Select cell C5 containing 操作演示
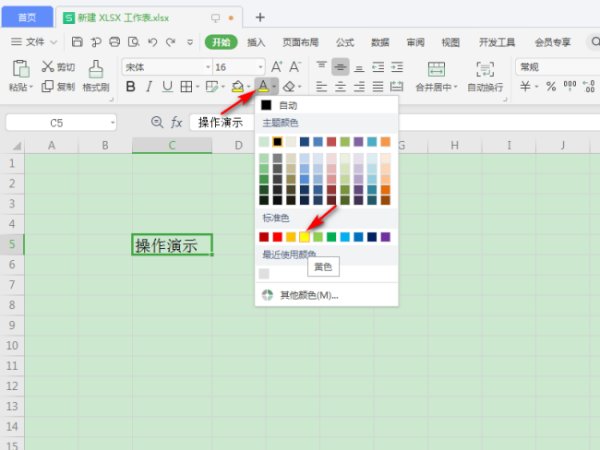Image resolution: width=600 pixels, height=450 pixels. tap(172, 245)
